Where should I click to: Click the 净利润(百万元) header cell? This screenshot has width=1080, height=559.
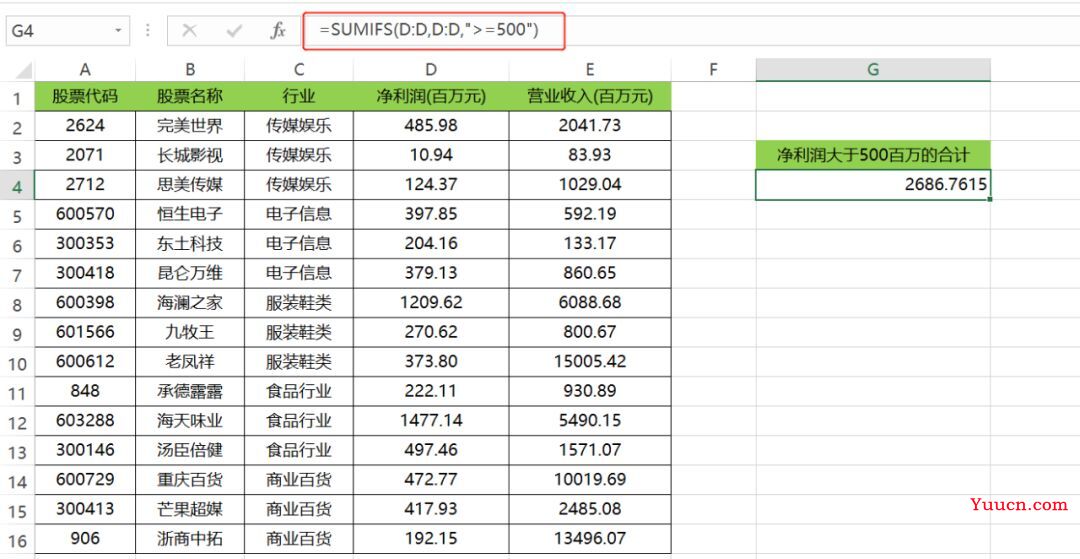[x=431, y=96]
